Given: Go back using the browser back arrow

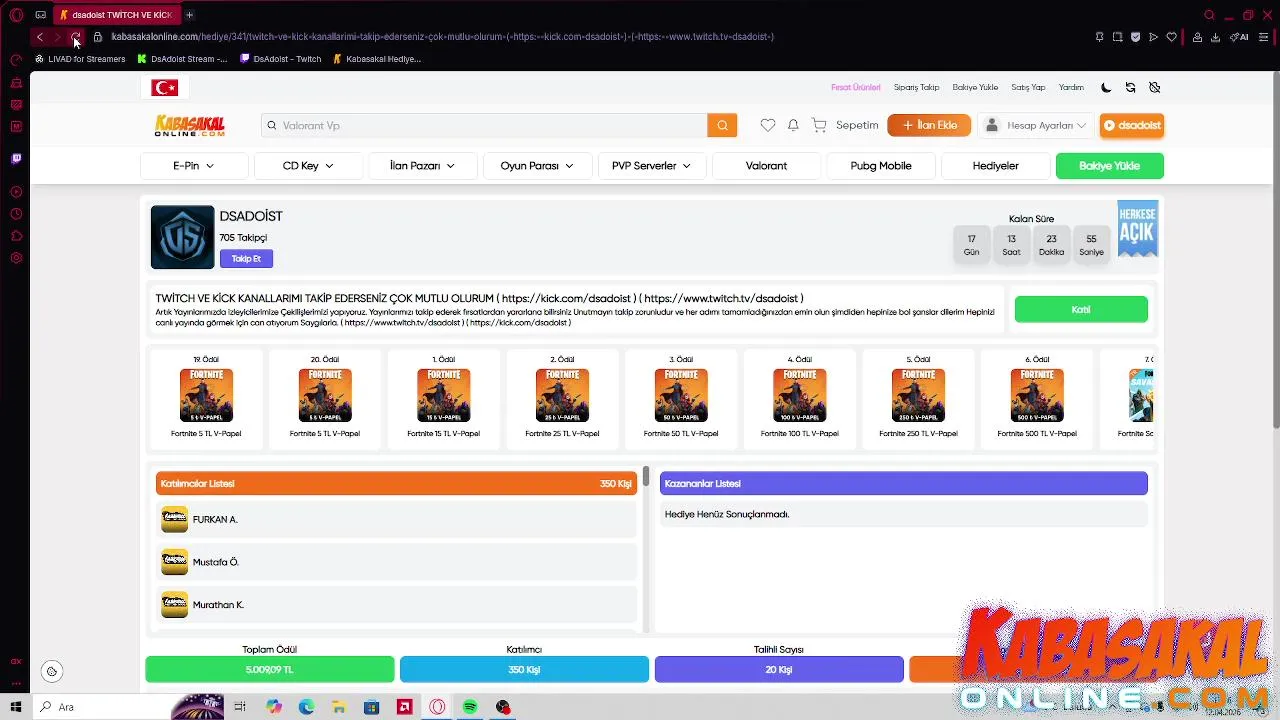Looking at the screenshot, I should pyautogui.click(x=39, y=37).
